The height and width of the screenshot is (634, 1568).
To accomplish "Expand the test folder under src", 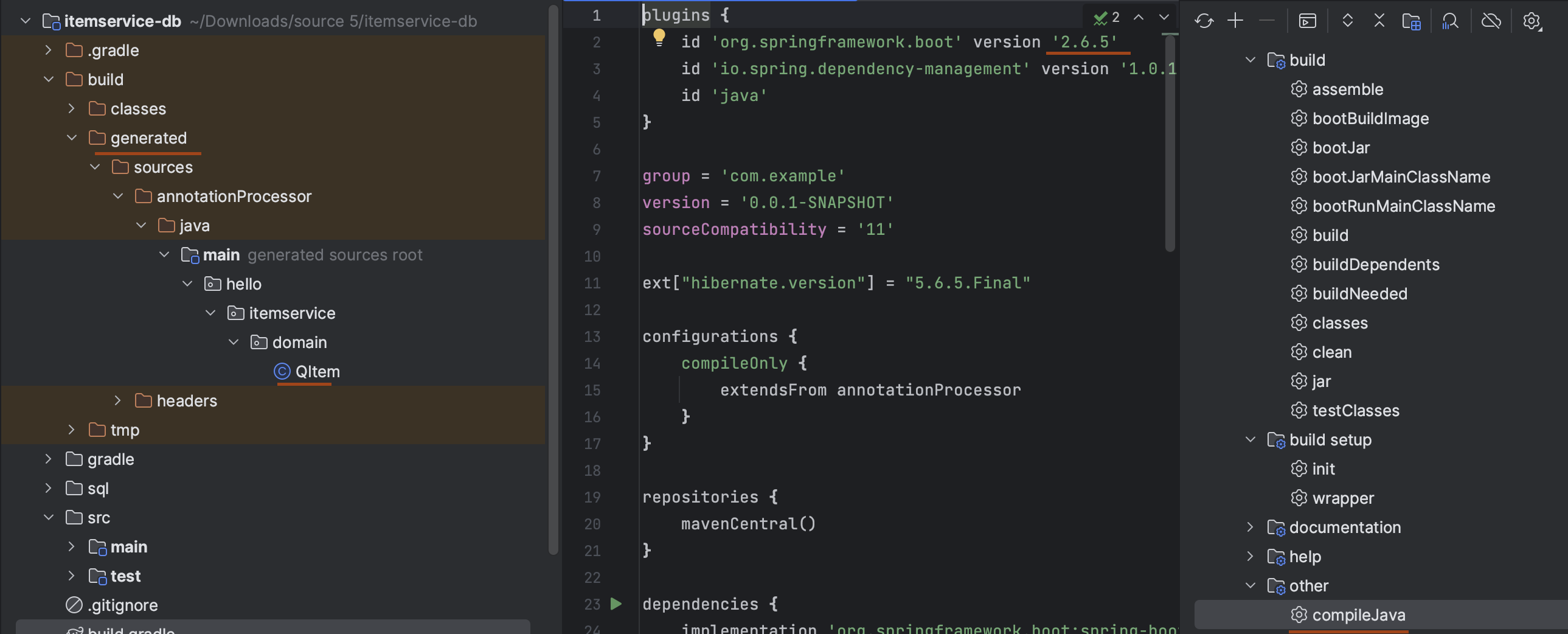I will tap(72, 576).
